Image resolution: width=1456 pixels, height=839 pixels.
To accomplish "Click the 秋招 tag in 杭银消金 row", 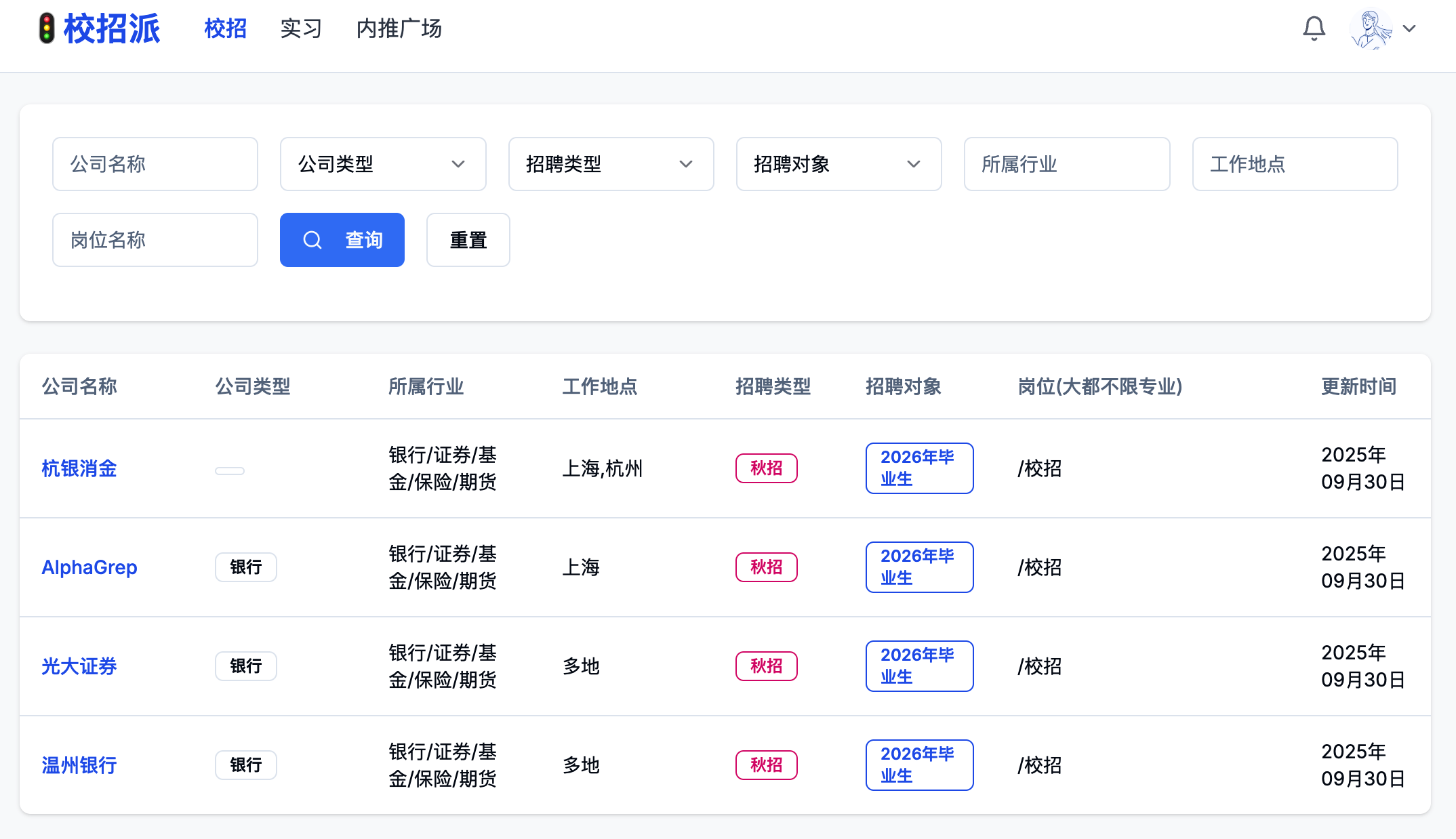I will click(x=766, y=468).
